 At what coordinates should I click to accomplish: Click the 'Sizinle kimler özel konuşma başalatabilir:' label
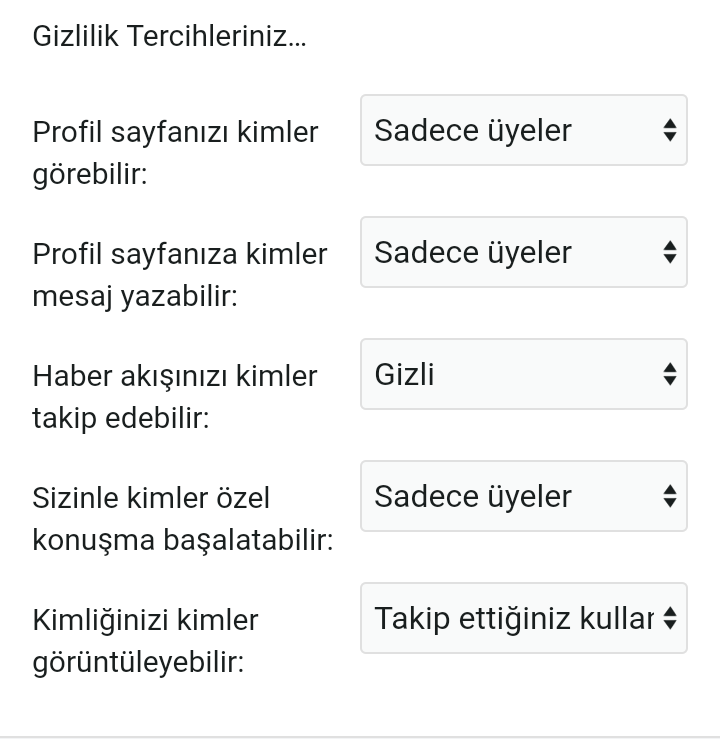(182, 518)
